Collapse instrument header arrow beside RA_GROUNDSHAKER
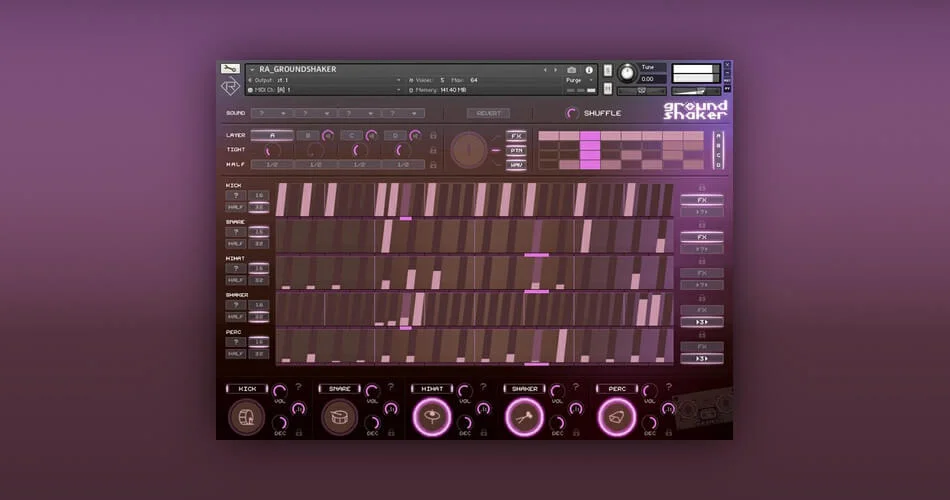Viewport: 950px width, 500px height. click(x=252, y=70)
